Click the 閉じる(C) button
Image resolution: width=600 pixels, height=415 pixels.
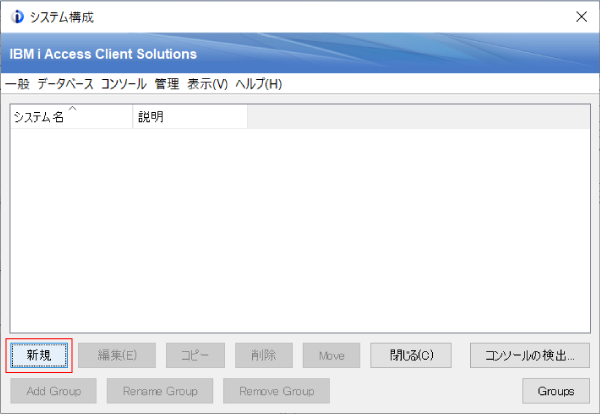411,355
